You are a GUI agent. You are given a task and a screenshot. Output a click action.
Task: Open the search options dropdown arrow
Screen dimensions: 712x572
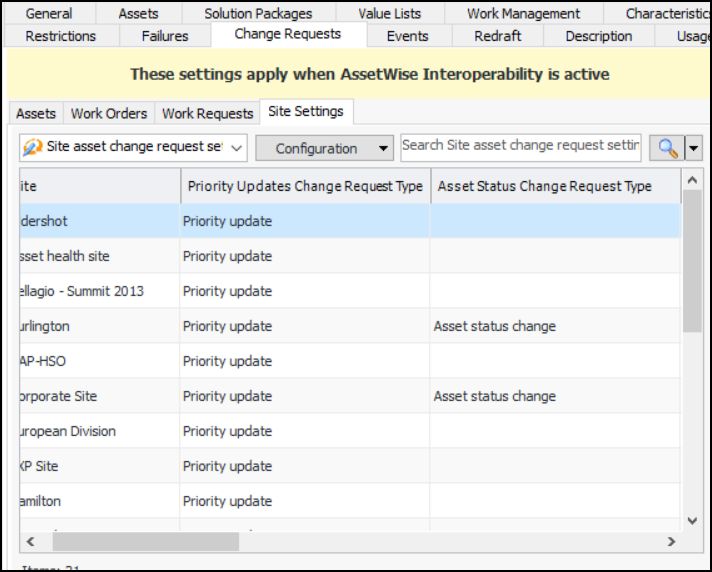pyautogui.click(x=693, y=148)
